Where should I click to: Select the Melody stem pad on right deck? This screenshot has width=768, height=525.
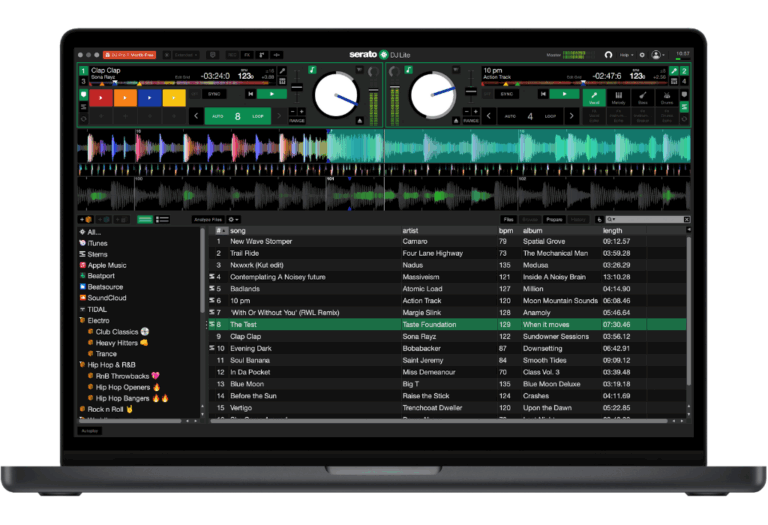(619, 97)
